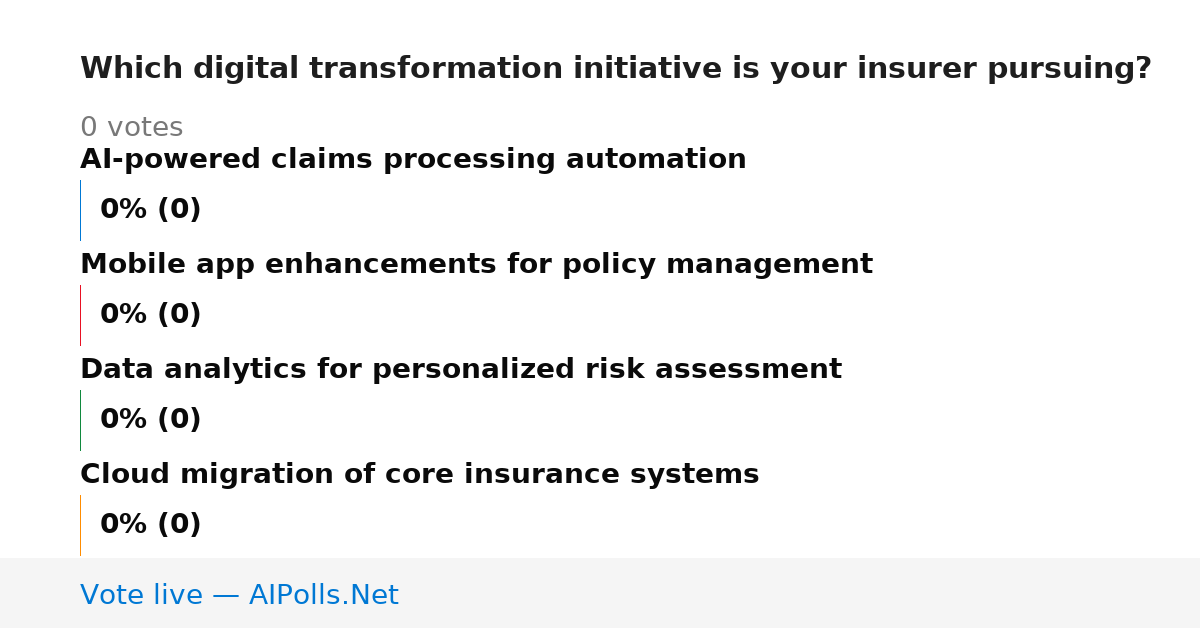Click the (0) count under Cloud migration
The height and width of the screenshot is (628, 1200).
[179, 525]
